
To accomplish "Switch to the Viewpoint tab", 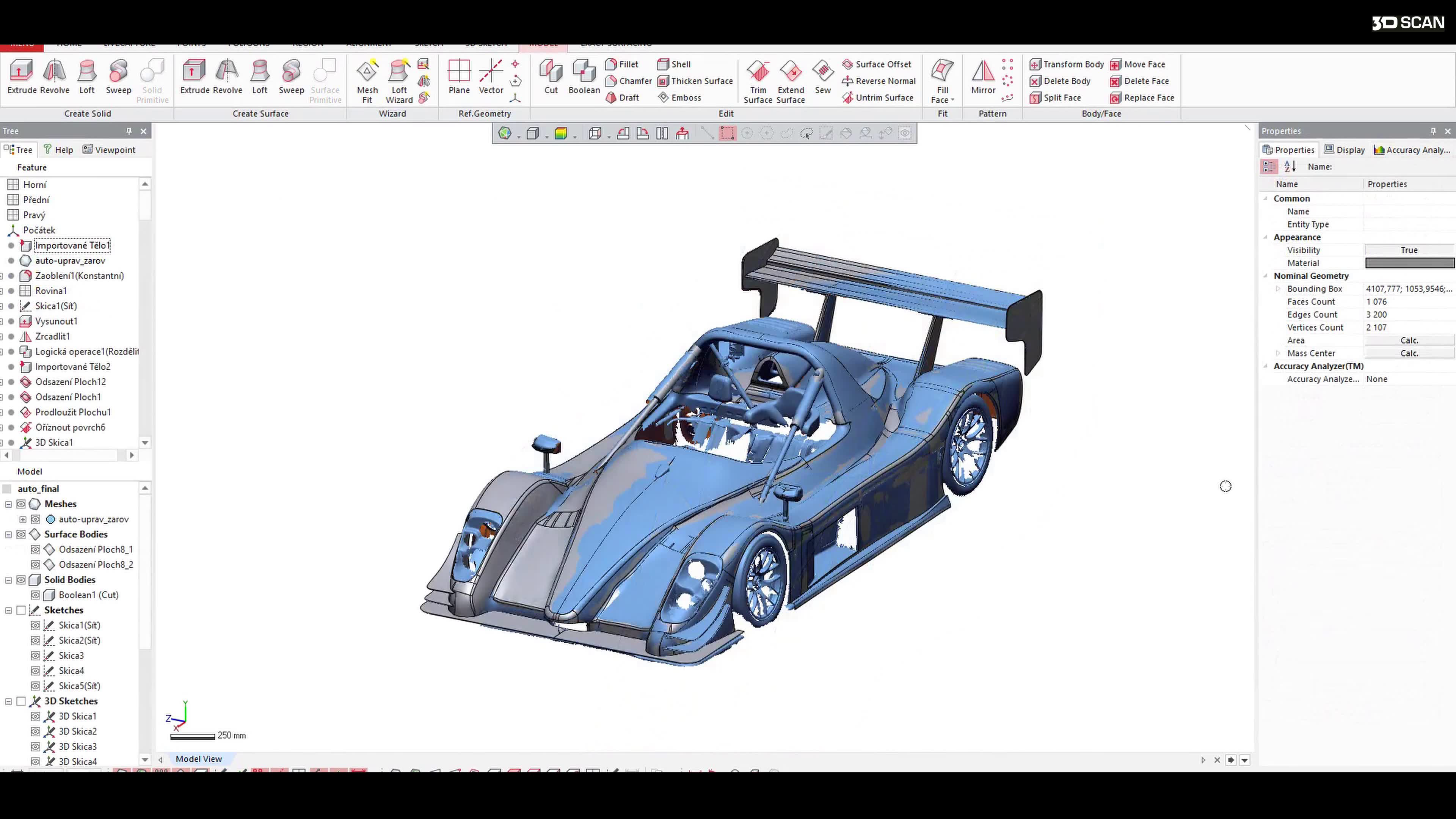I will pyautogui.click(x=109, y=150).
